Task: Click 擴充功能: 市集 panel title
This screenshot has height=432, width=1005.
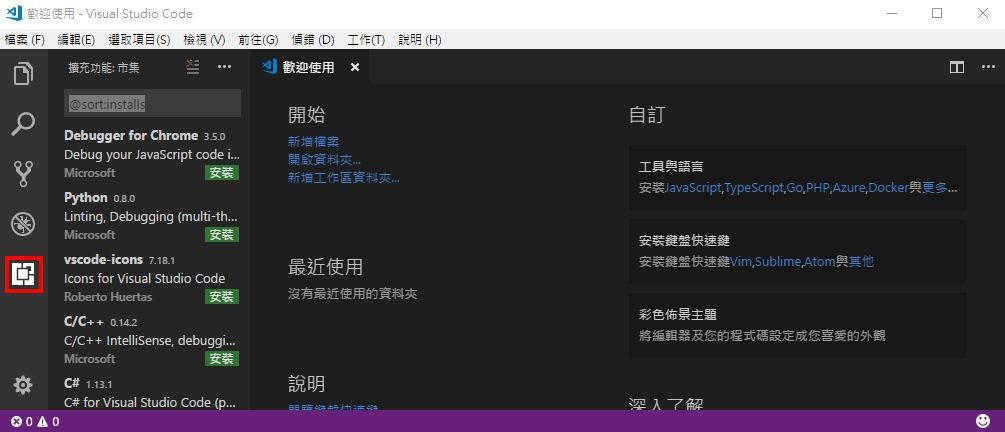Action: click(x=104, y=67)
